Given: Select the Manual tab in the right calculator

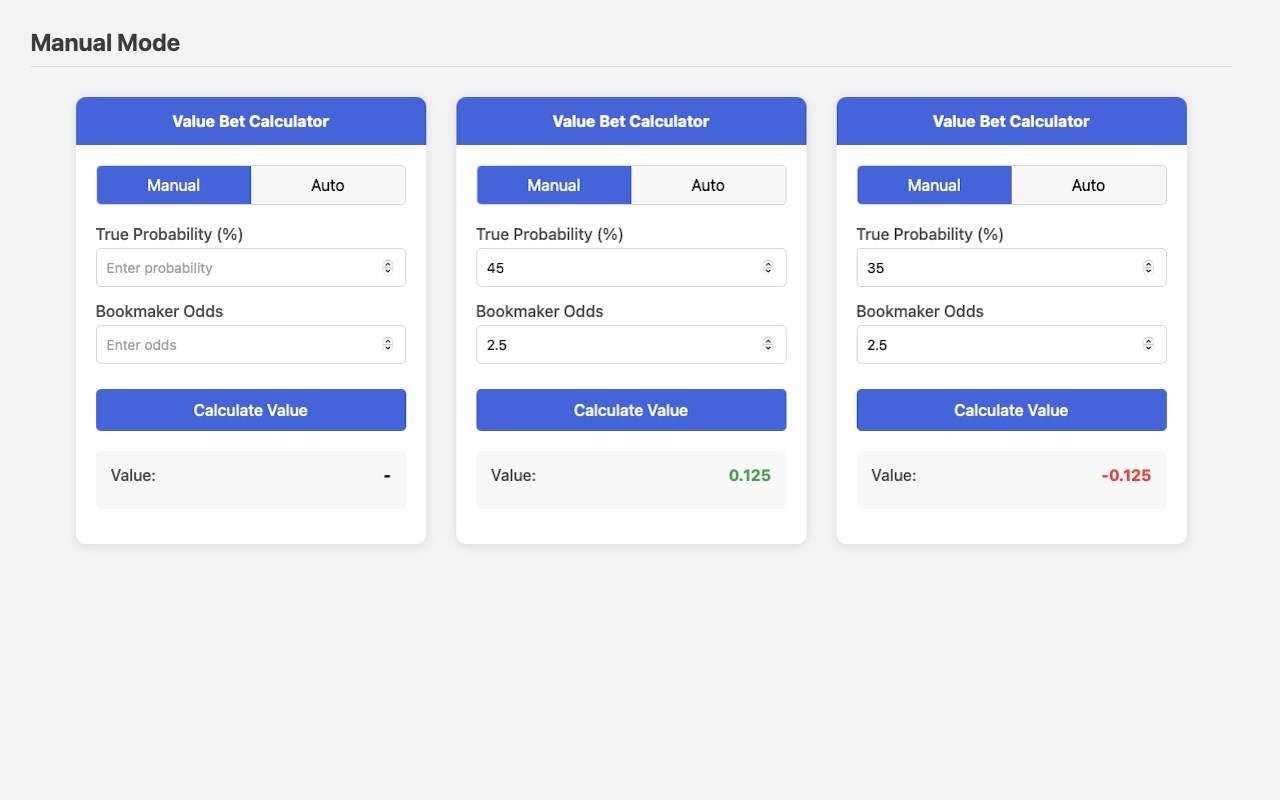Looking at the screenshot, I should coord(934,185).
